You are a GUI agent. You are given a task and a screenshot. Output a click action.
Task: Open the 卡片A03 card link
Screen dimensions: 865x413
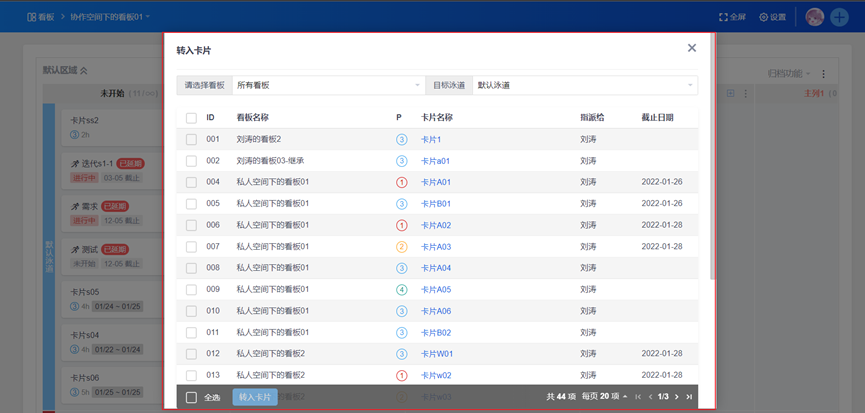tap(436, 247)
